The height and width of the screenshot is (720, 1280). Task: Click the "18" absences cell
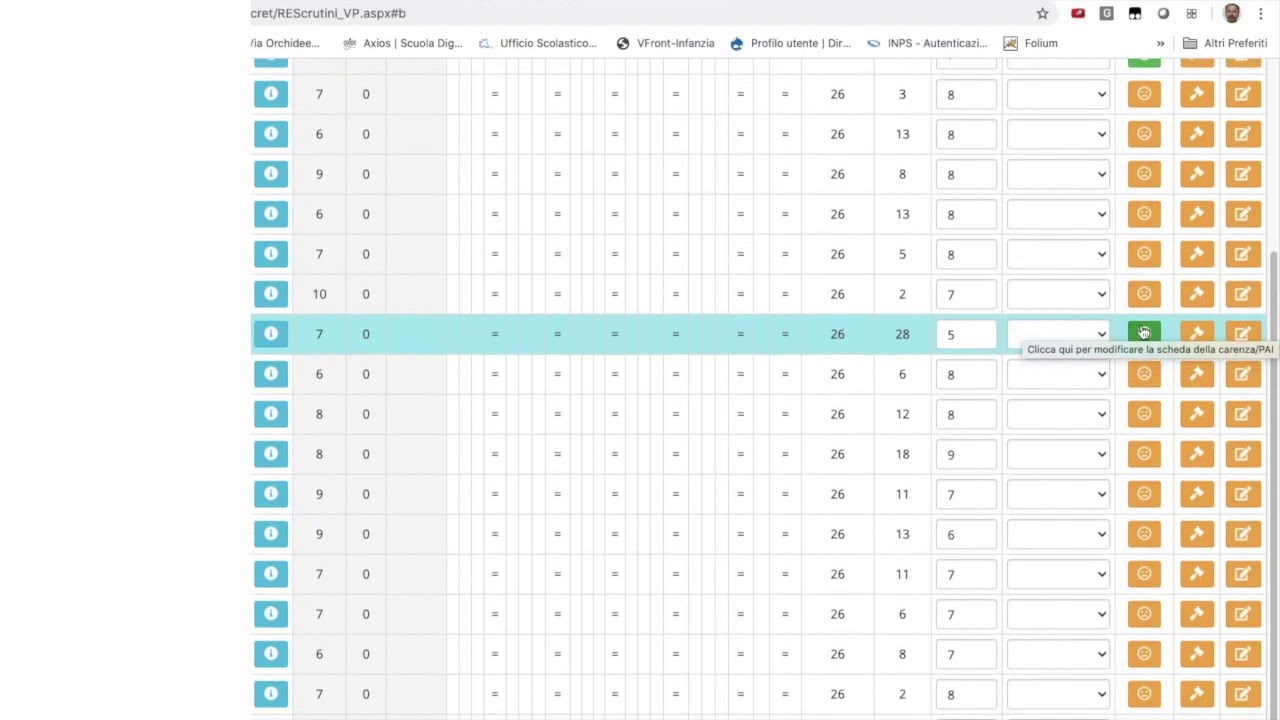[x=902, y=454]
